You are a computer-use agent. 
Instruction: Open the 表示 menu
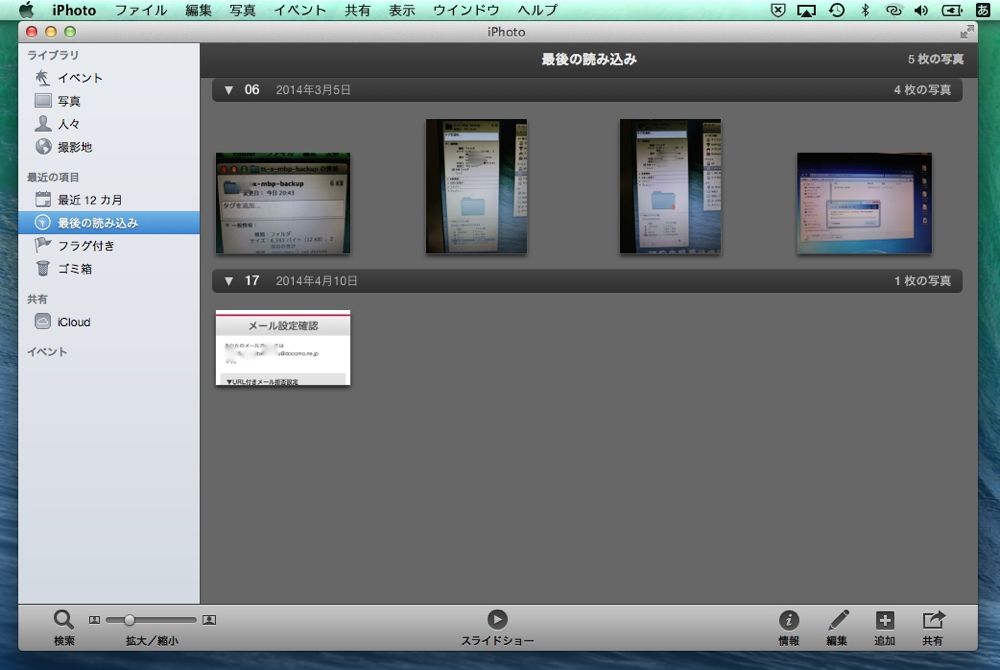[x=402, y=10]
